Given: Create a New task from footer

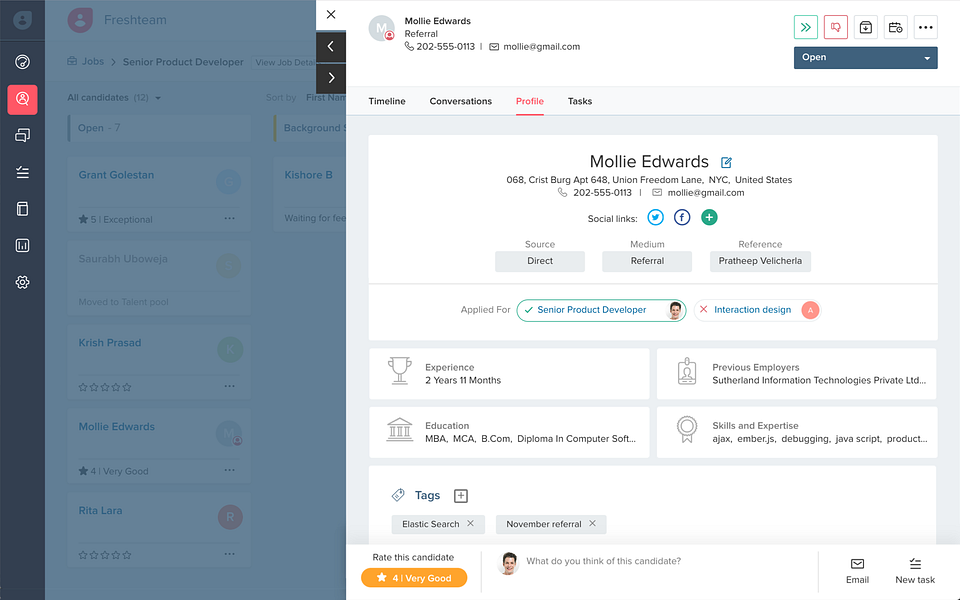Looking at the screenshot, I should [915, 571].
